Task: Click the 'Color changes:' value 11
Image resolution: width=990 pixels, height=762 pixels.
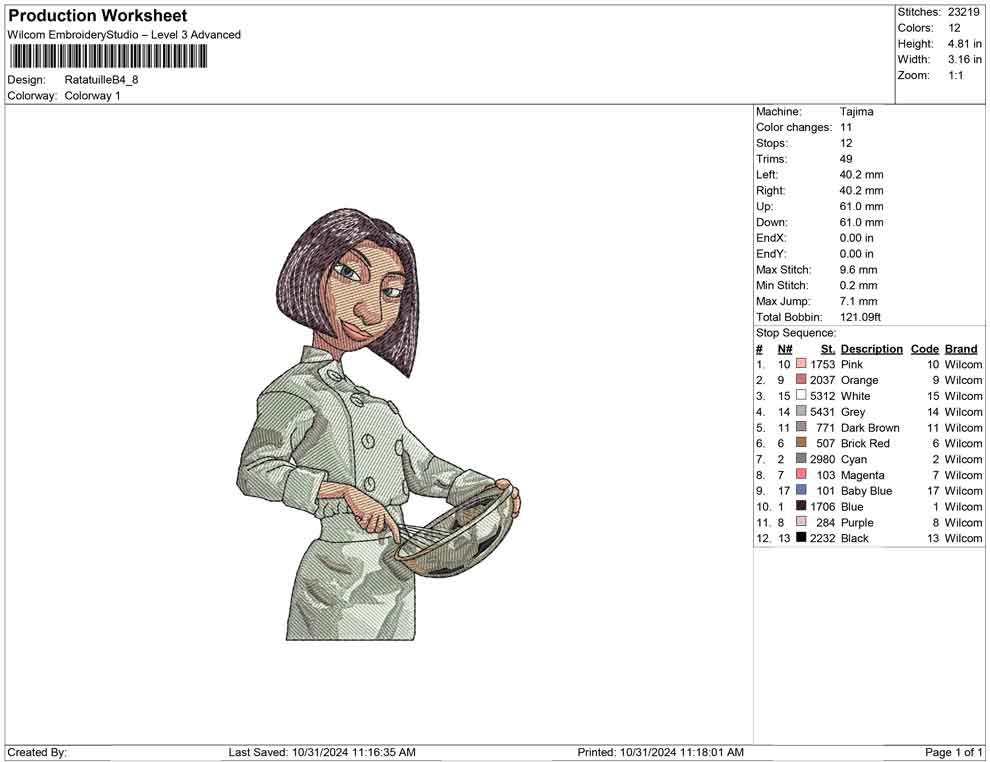Action: 846,127
